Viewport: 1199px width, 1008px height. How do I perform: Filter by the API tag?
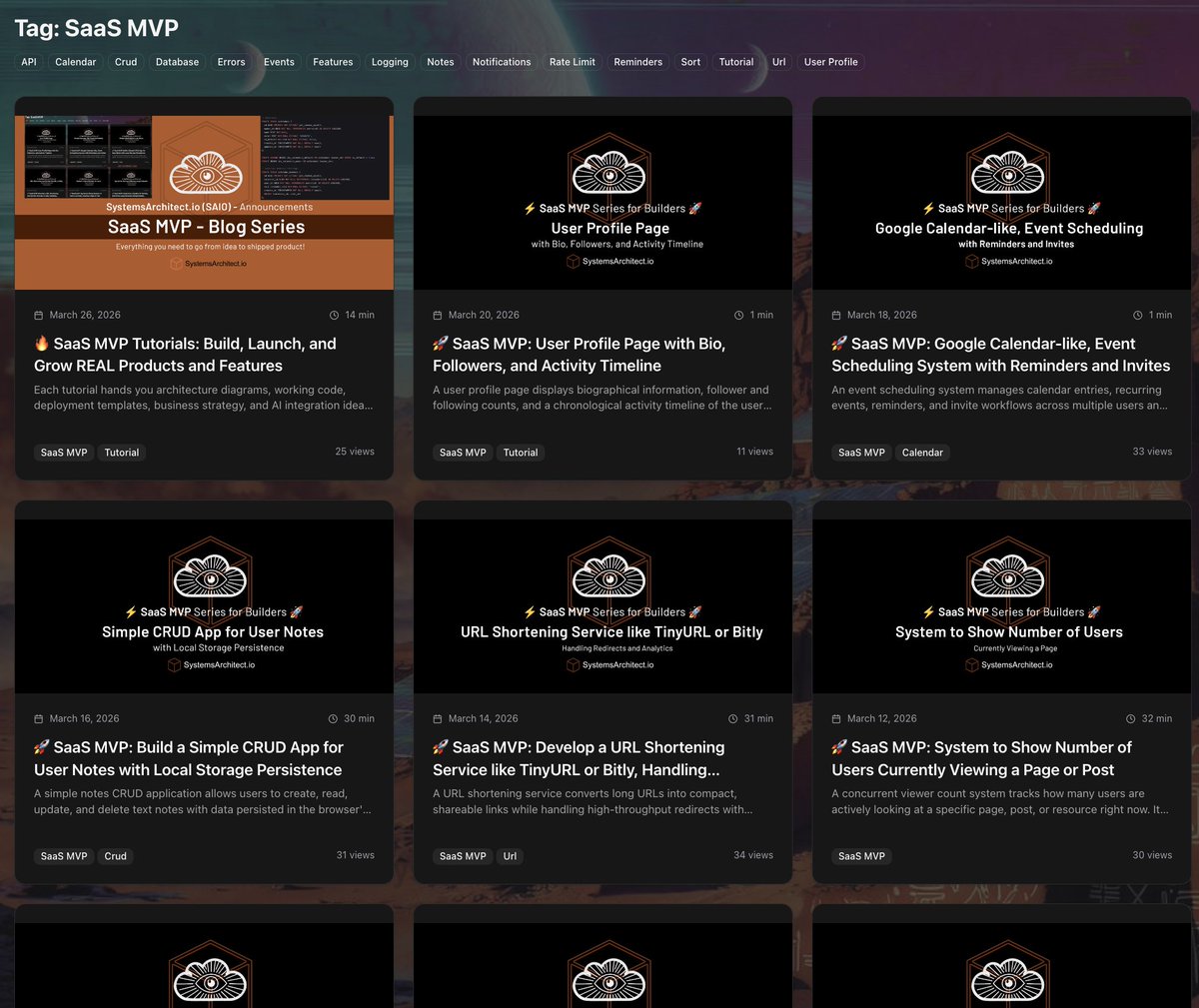click(29, 62)
